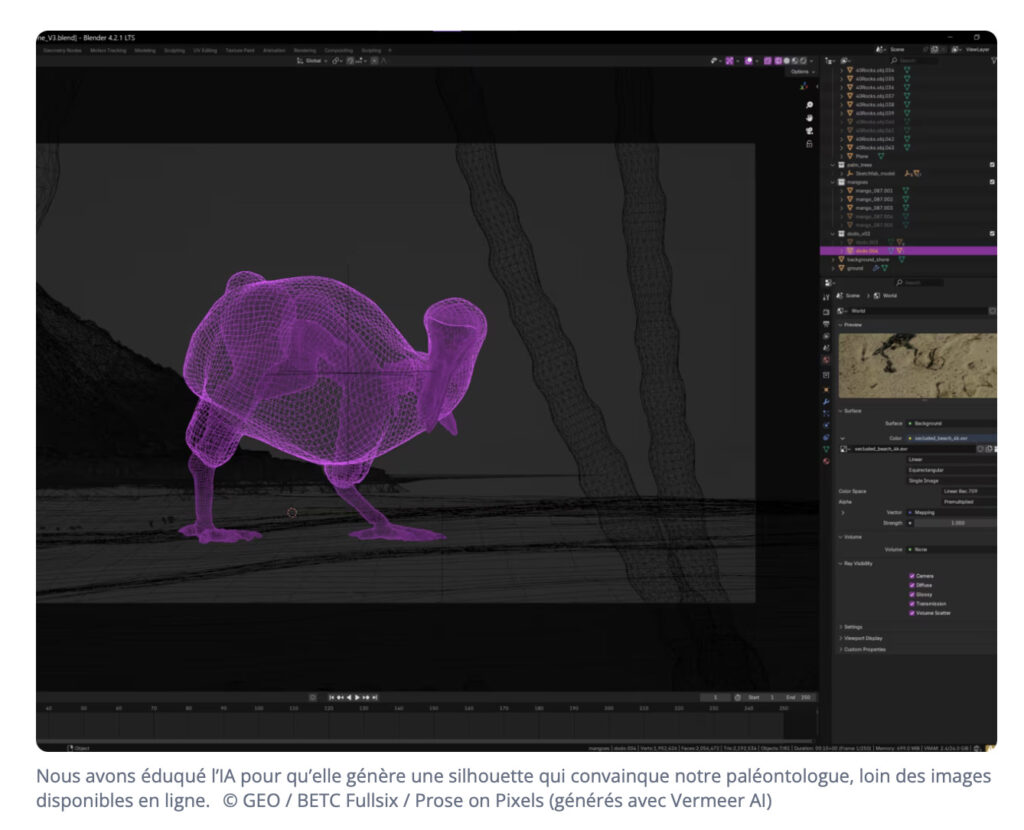Uncheck Glossy ray visibility

(x=912, y=594)
